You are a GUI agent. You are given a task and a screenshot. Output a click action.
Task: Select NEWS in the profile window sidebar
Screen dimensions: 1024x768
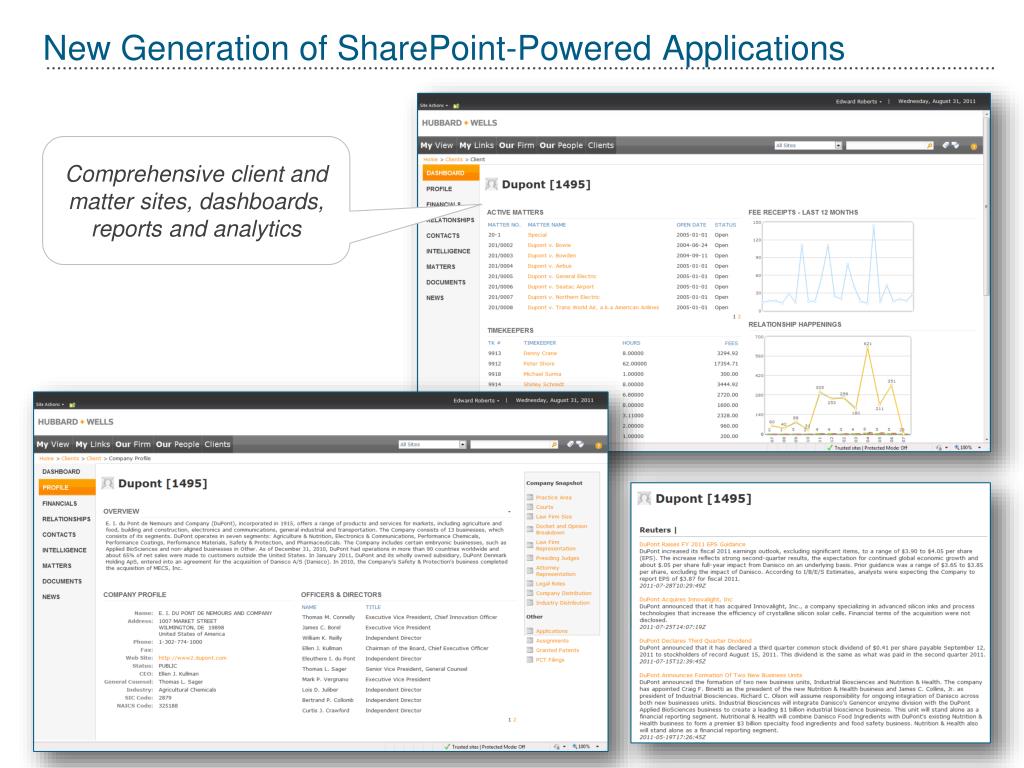click(51, 597)
